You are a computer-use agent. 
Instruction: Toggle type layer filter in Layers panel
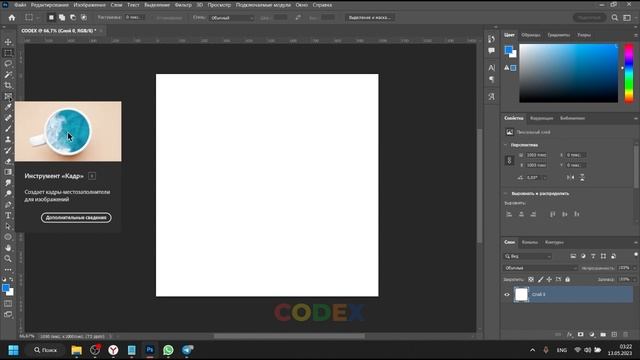[593, 256]
